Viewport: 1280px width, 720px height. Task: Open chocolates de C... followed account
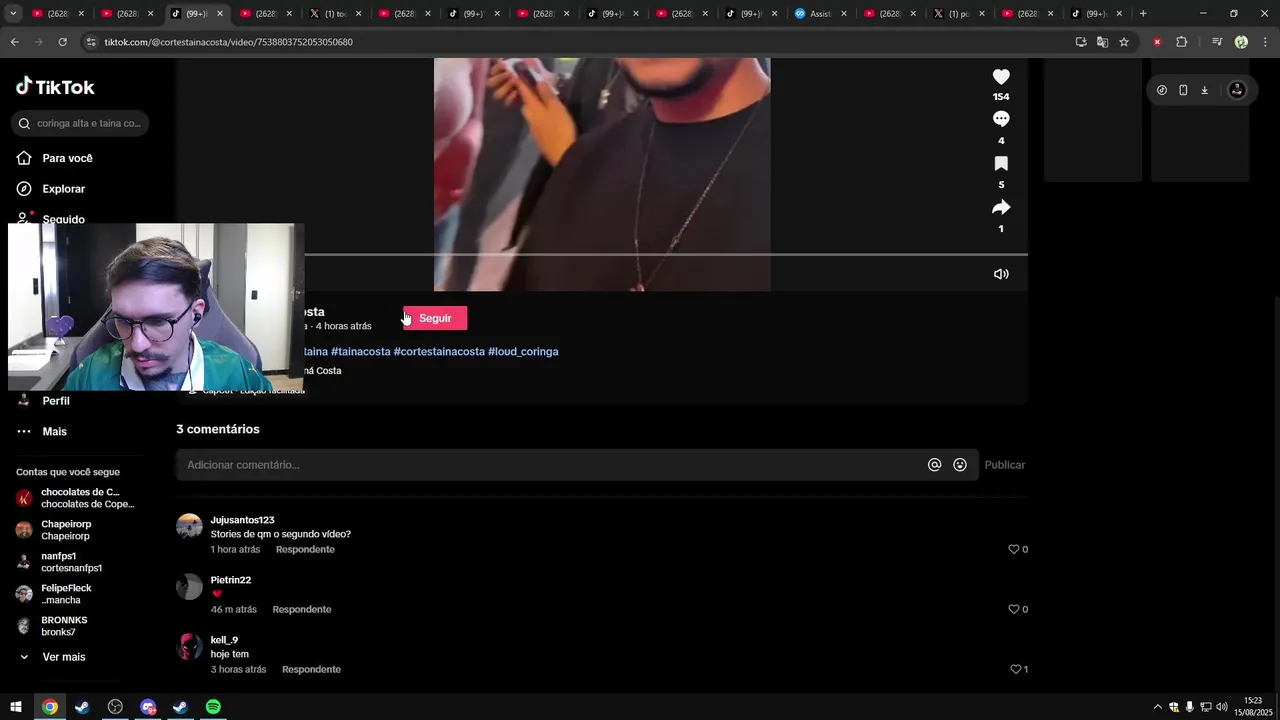tap(75, 498)
